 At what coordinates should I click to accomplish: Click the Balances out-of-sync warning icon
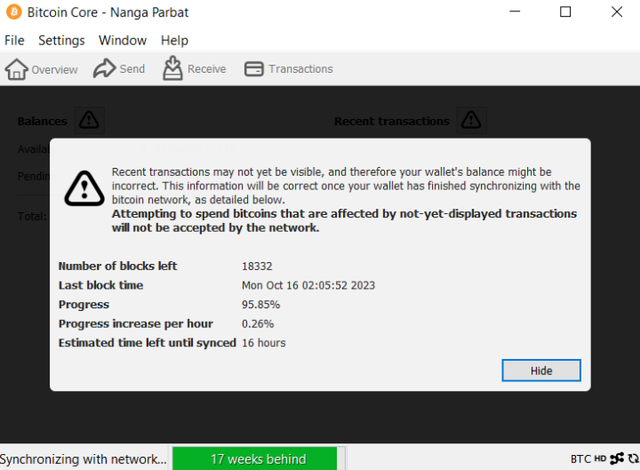click(x=89, y=120)
